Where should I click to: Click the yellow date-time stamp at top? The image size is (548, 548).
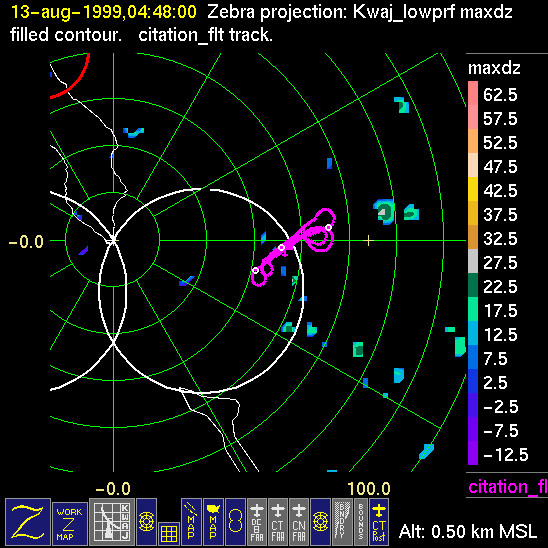(104, 12)
